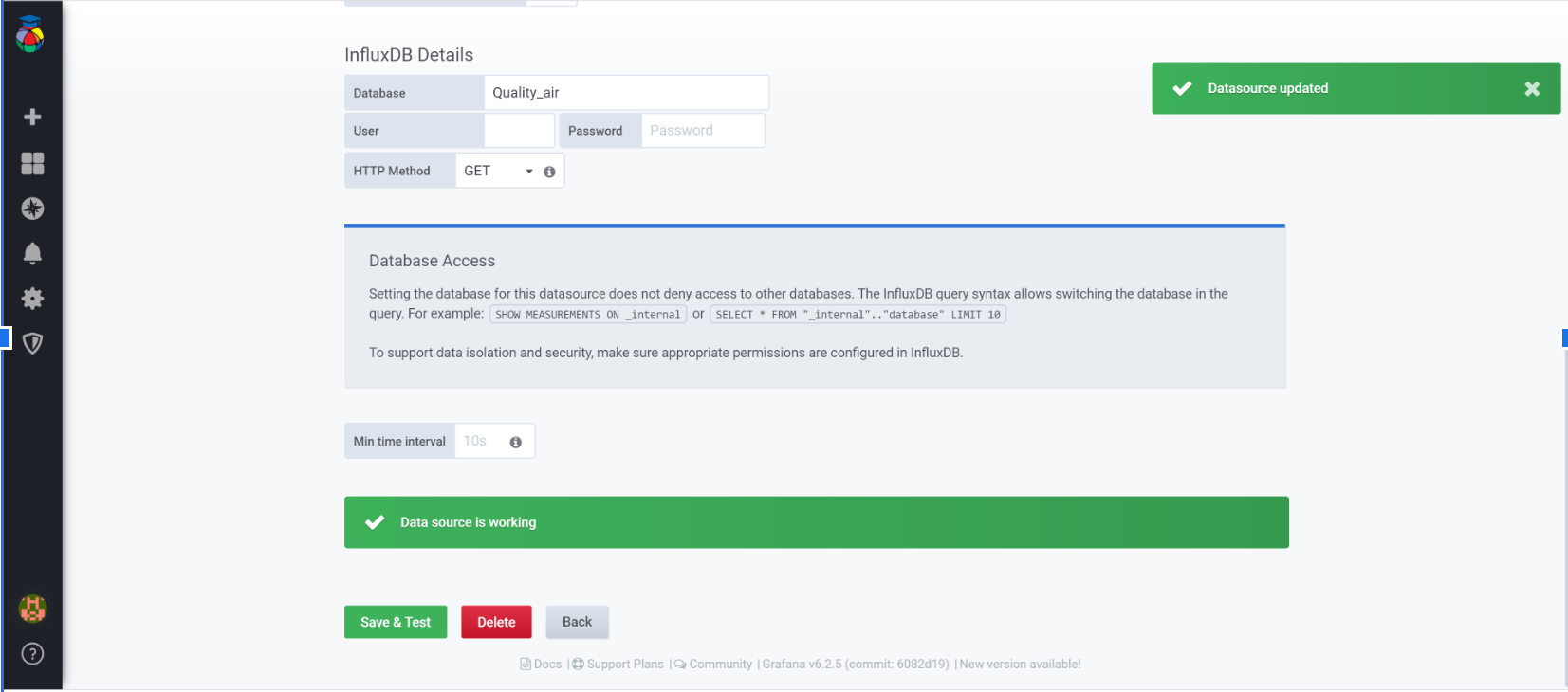The width and height of the screenshot is (1568, 692).
Task: Click the Back button
Action: tap(577, 622)
